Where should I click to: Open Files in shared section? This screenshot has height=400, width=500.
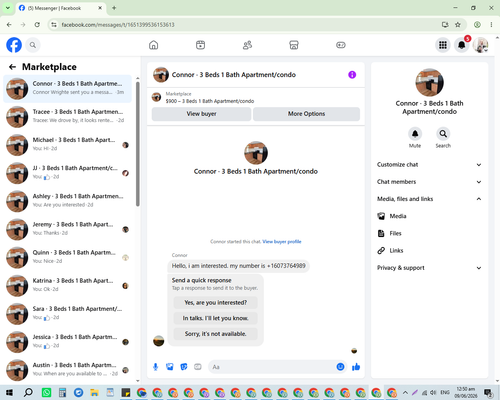(x=429, y=233)
